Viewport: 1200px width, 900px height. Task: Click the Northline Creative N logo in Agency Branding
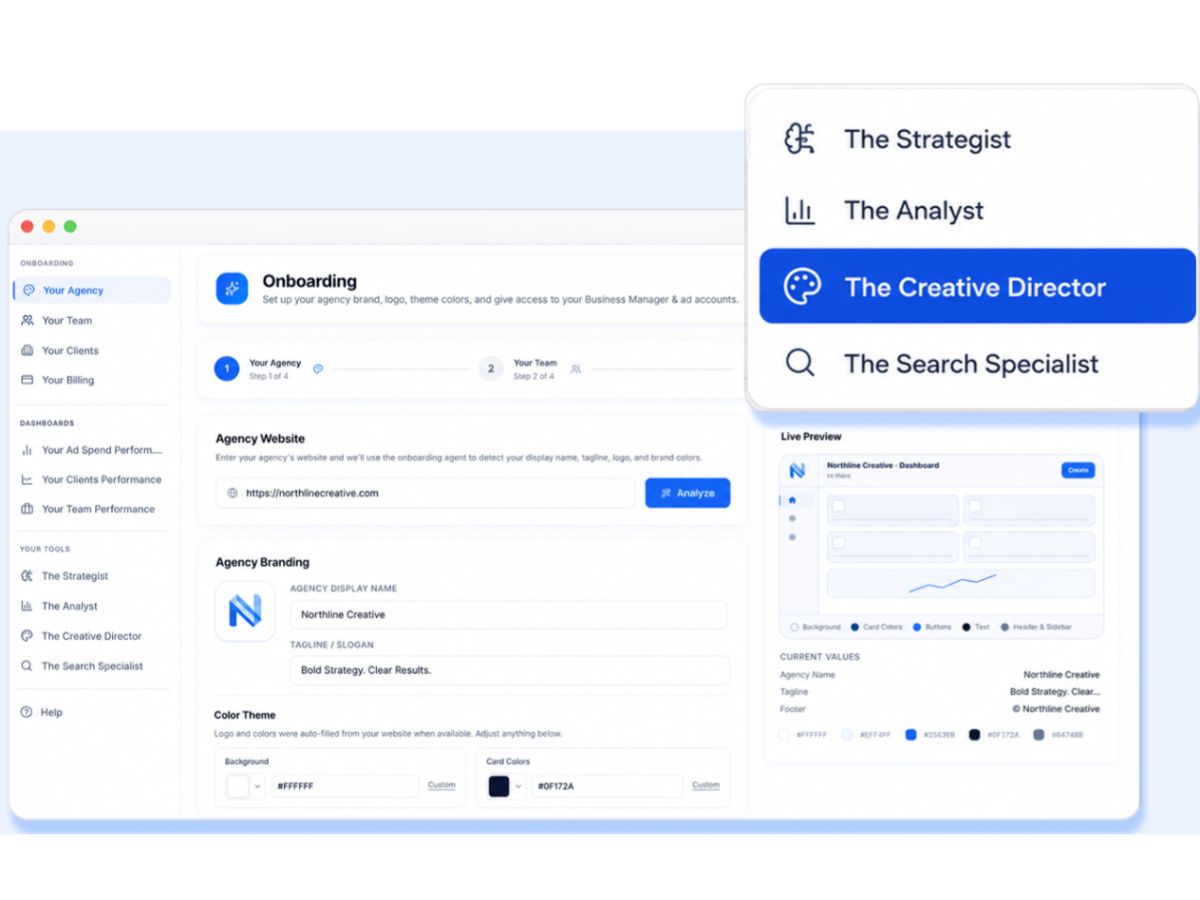[x=244, y=611]
